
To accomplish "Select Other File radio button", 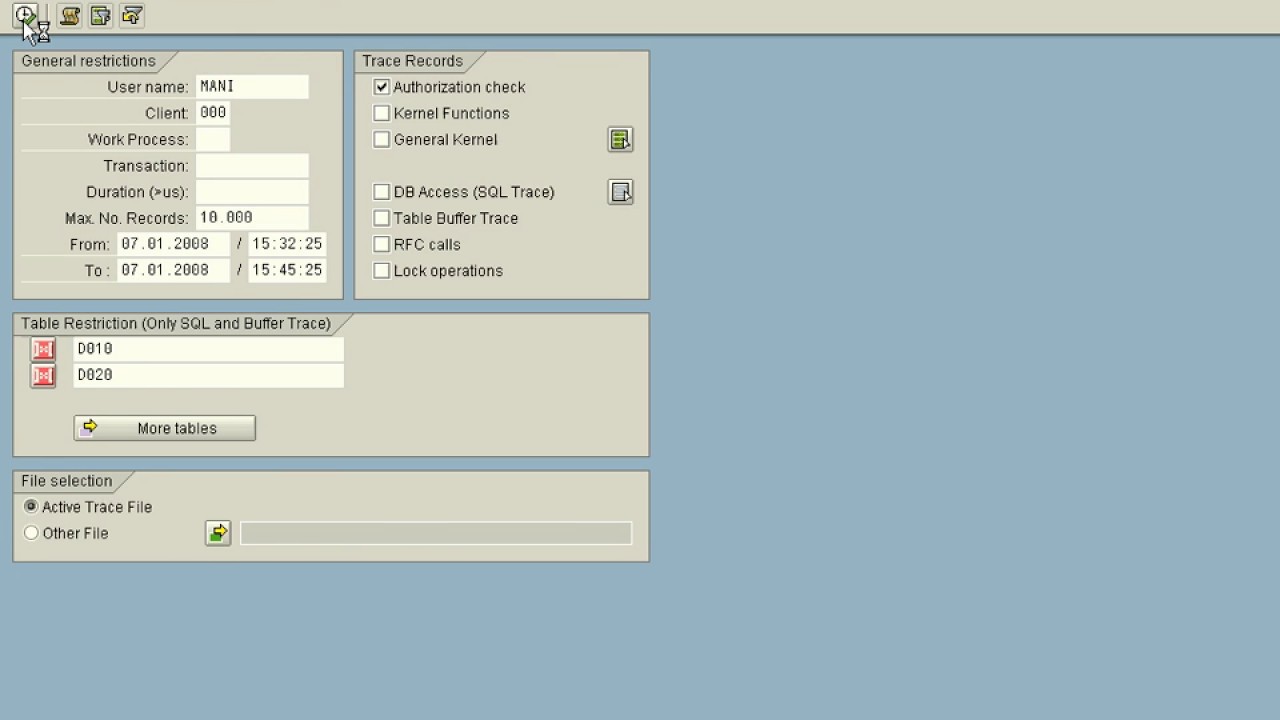I will 31,533.
